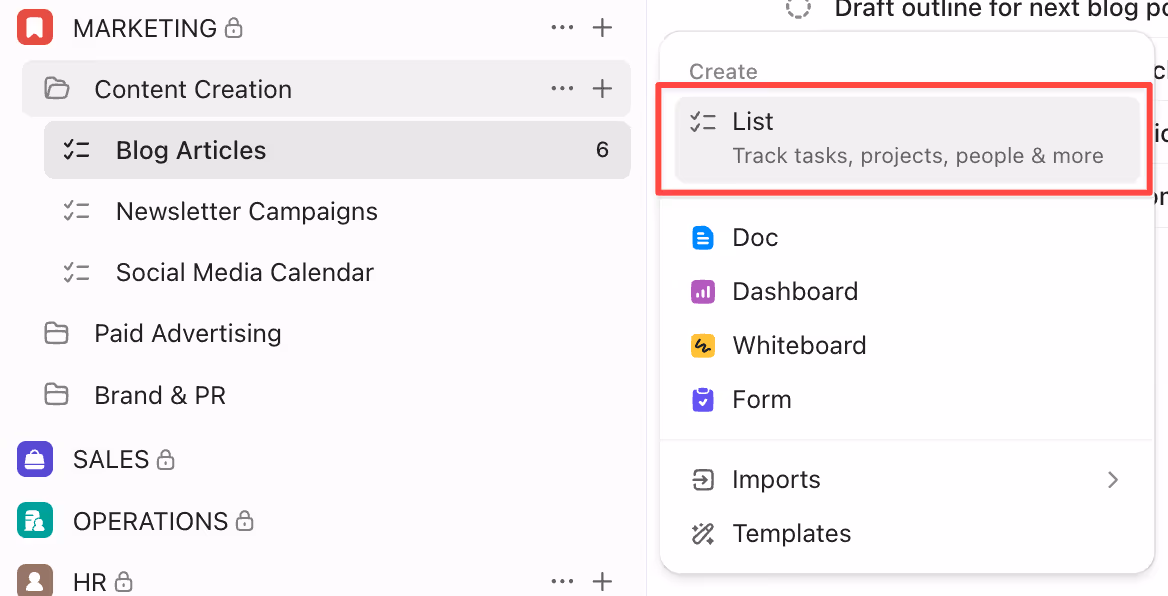Select the Form icon in Create menu
The width and height of the screenshot is (1168, 596).
(703, 399)
